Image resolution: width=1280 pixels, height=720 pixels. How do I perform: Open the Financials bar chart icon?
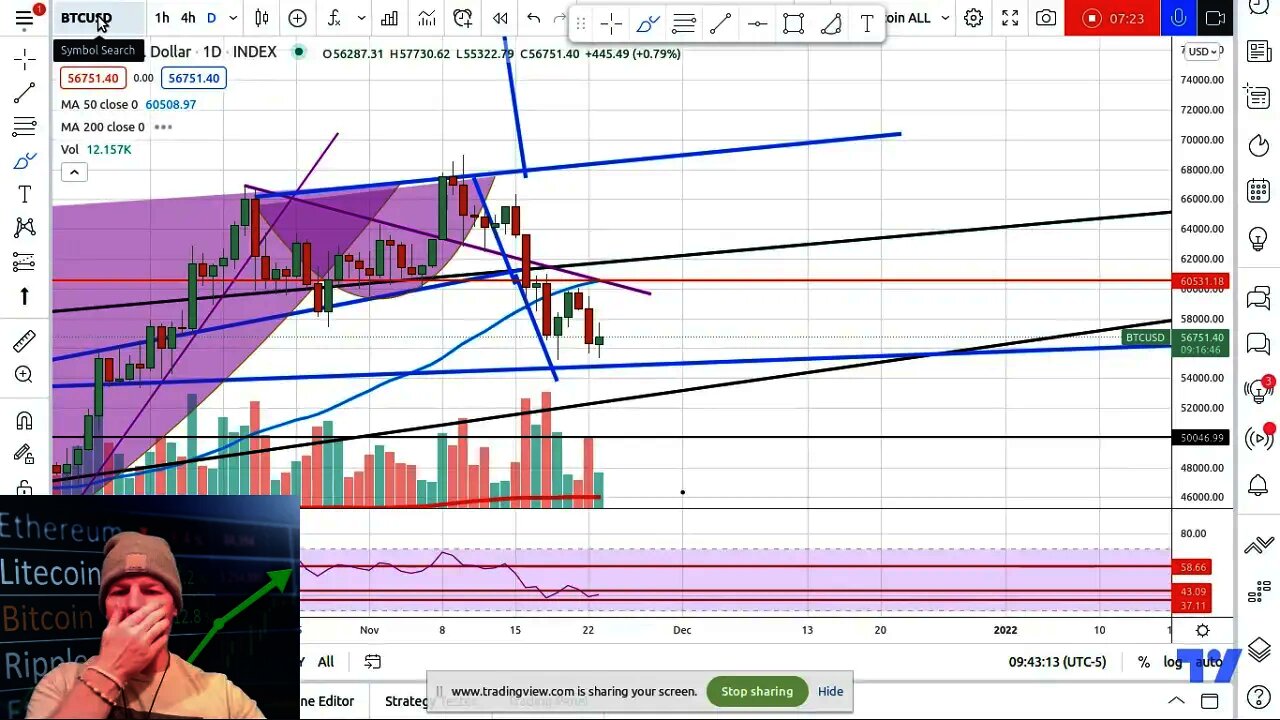tap(389, 18)
